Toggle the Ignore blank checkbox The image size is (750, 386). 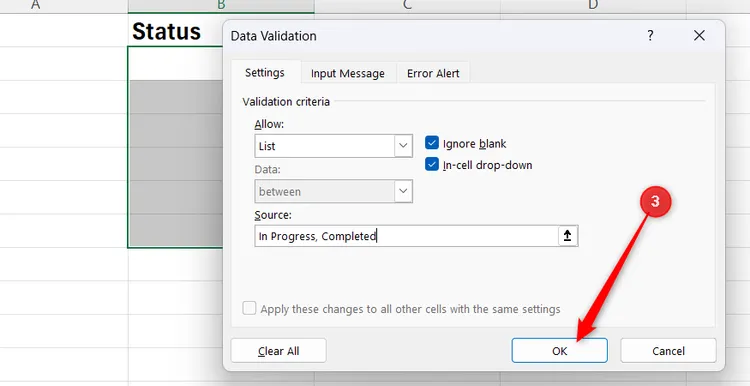(432, 143)
